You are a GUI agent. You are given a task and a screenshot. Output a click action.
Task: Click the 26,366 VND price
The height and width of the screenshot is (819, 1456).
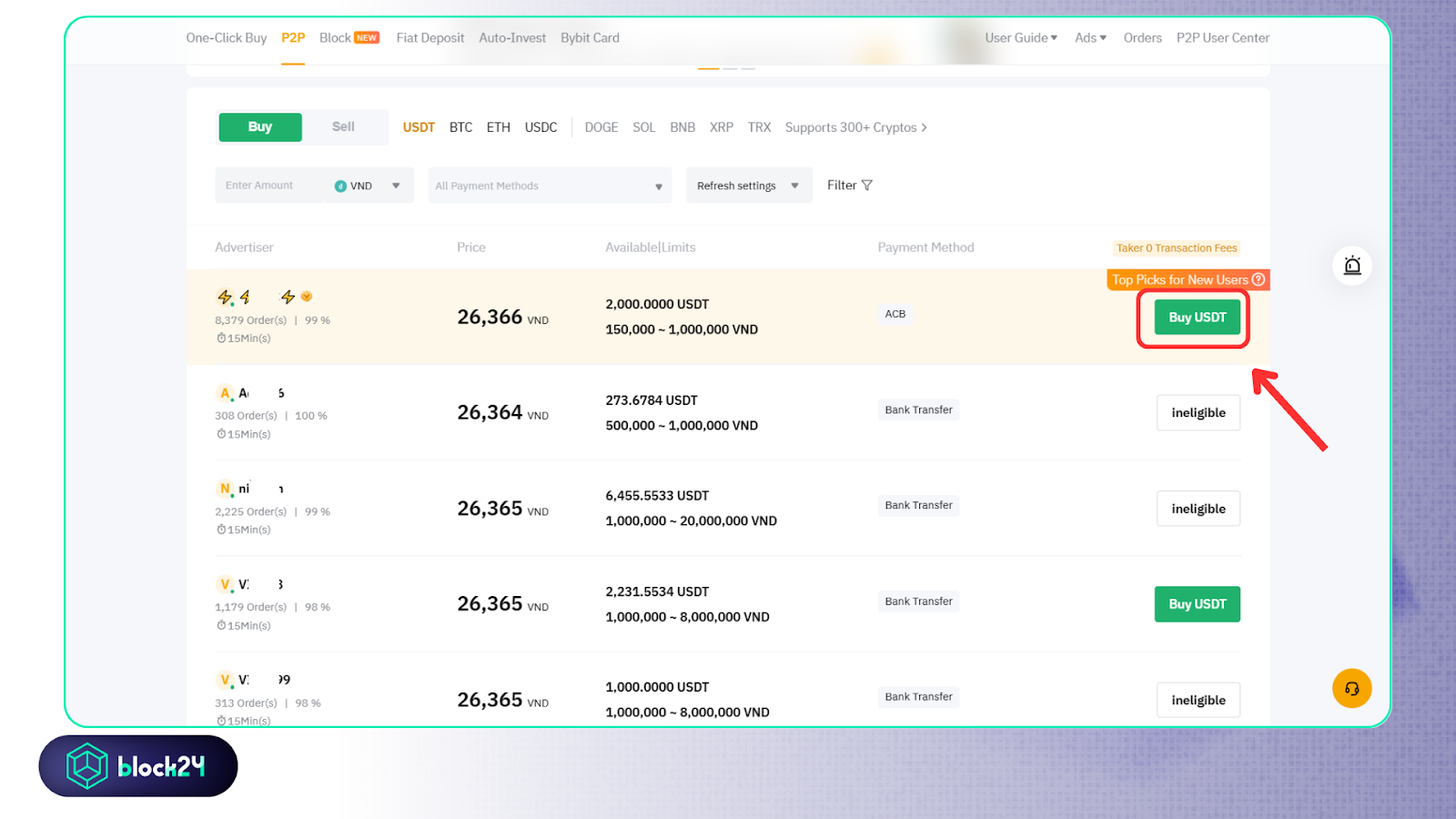coord(502,318)
